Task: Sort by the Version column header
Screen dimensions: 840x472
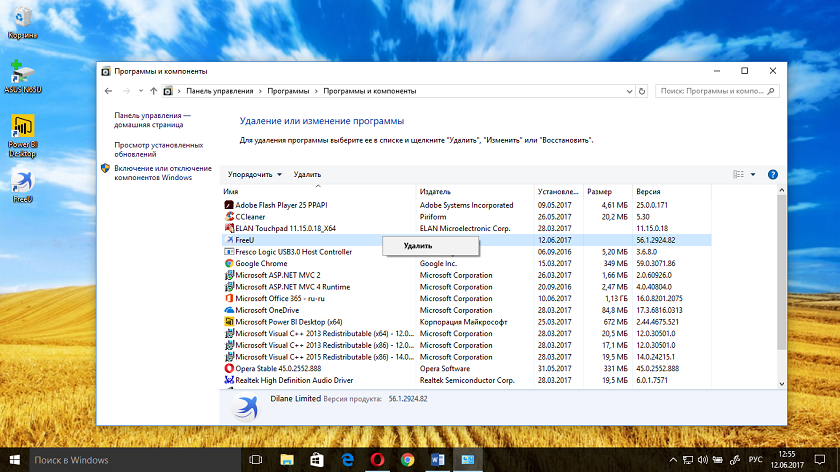Action: click(x=672, y=191)
